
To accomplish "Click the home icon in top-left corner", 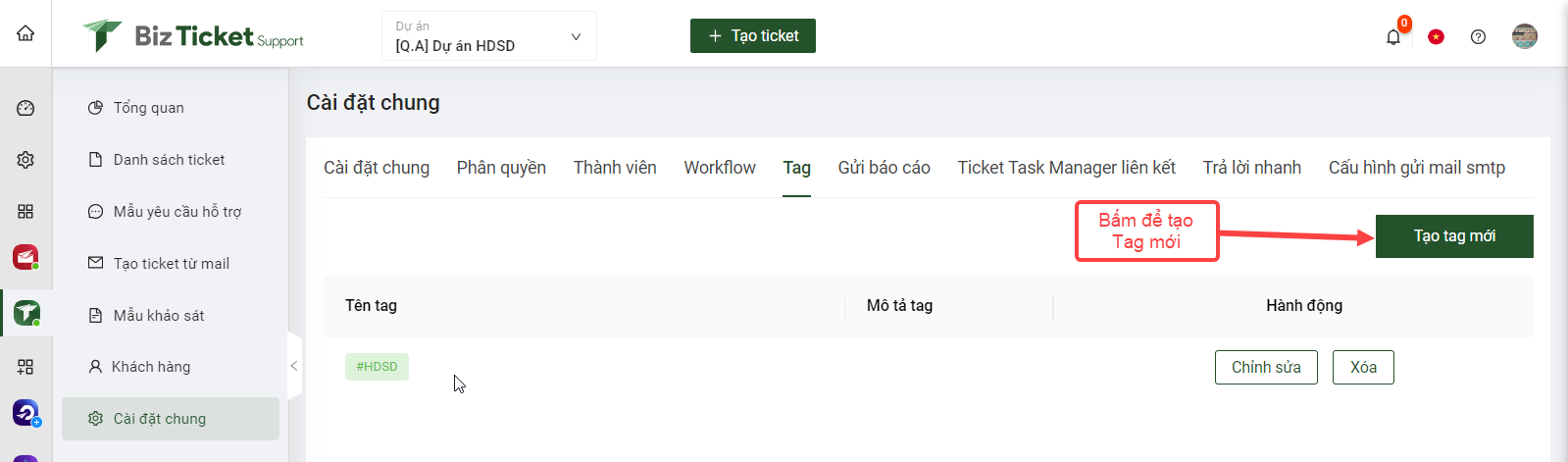I will [25, 33].
